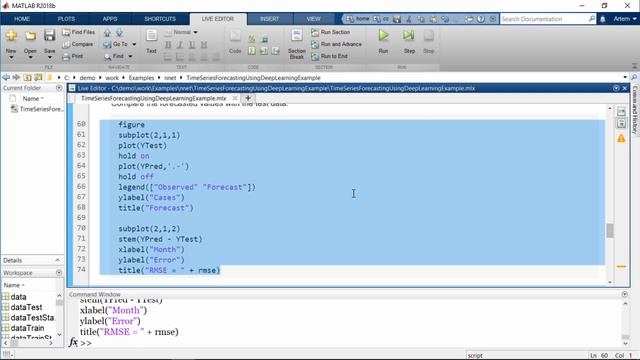Click the browse for folder icon
The height and width of the screenshot is (360, 640).
38,78
